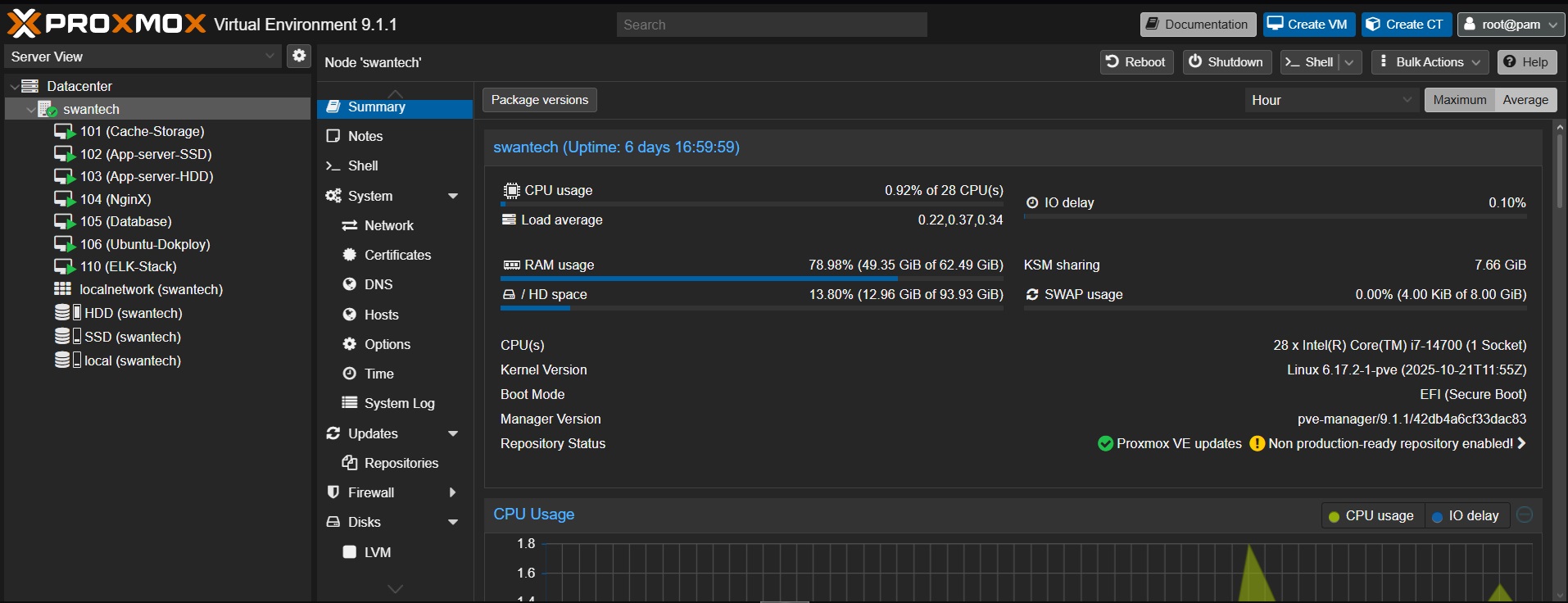1568x603 pixels.
Task: Open the System Log menu item
Action: 395,403
